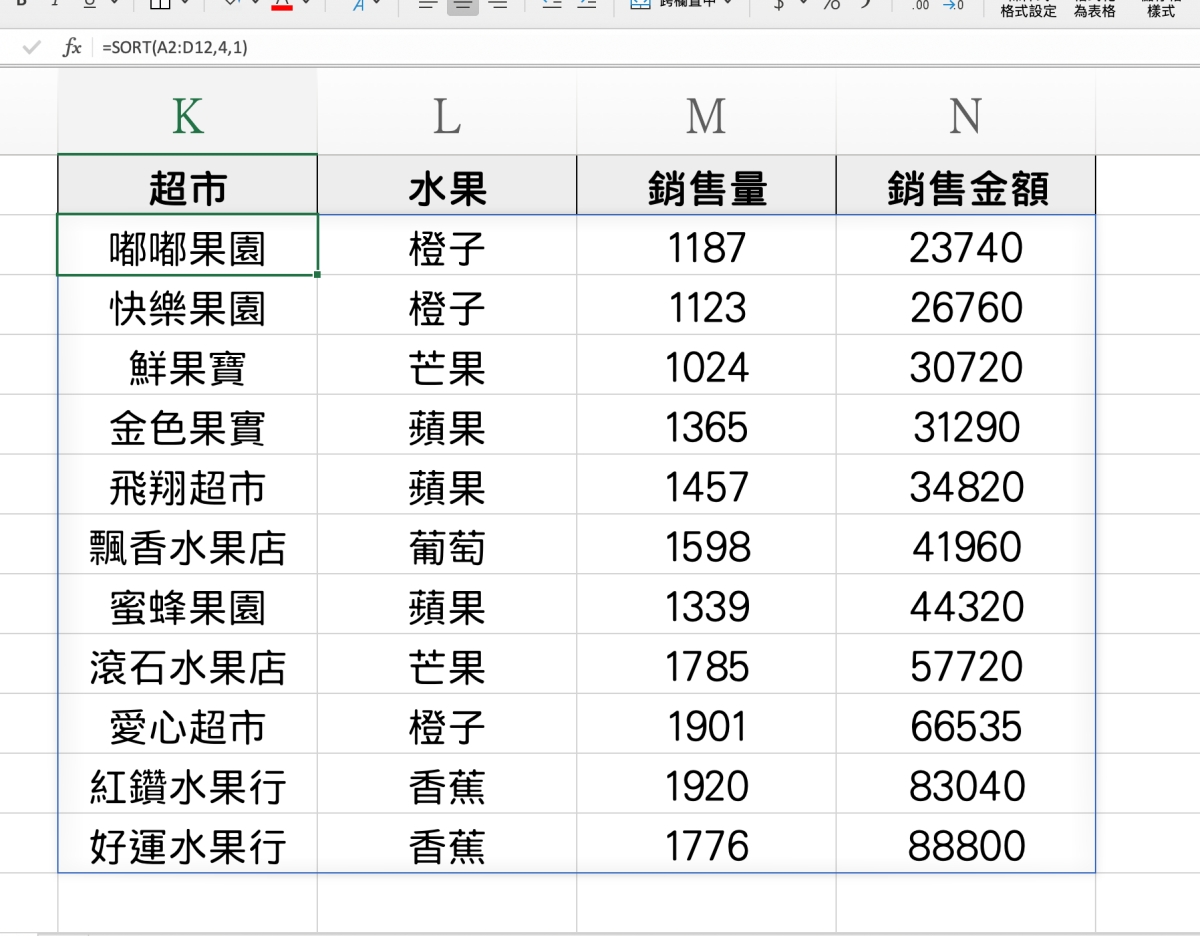
Task: Select the sales value 1365
Action: pyautogui.click(x=706, y=425)
